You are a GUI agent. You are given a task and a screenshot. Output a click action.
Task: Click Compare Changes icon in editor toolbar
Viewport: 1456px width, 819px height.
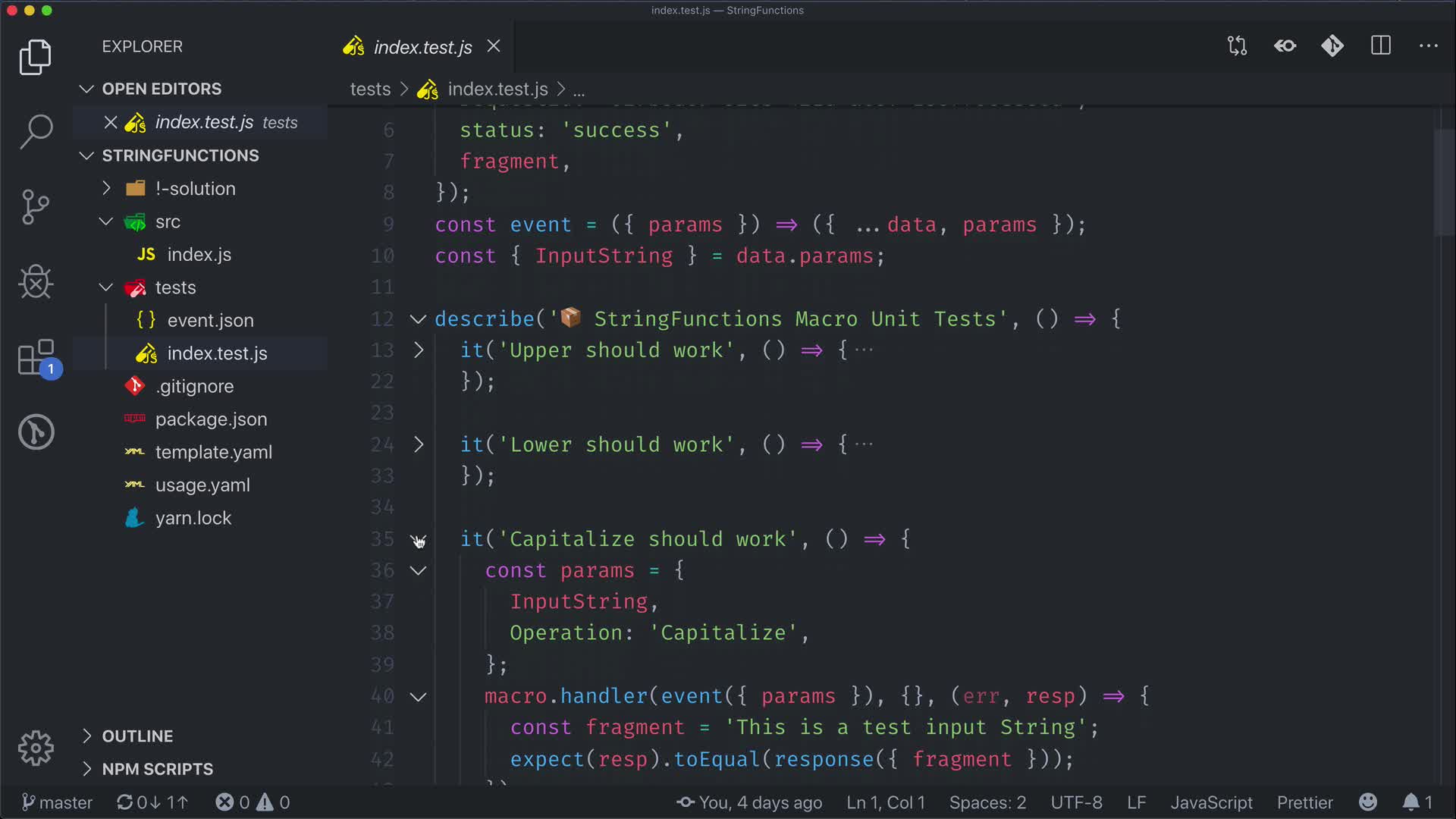(1237, 46)
